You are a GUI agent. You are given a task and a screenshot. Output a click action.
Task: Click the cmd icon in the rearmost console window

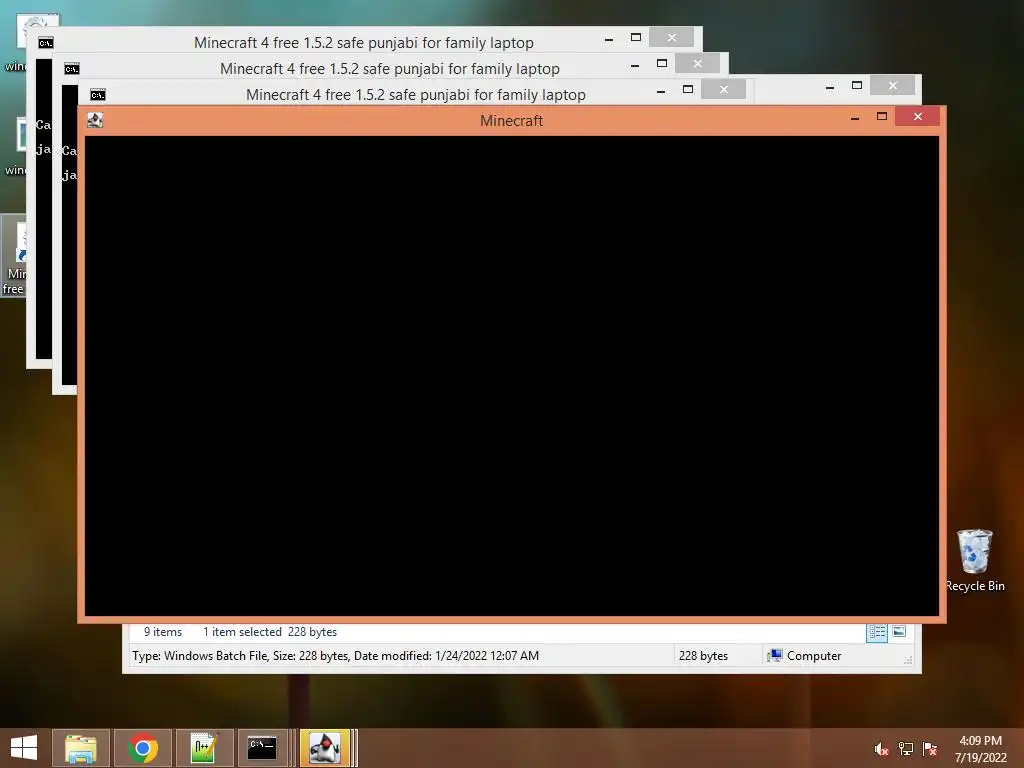pyautogui.click(x=46, y=42)
